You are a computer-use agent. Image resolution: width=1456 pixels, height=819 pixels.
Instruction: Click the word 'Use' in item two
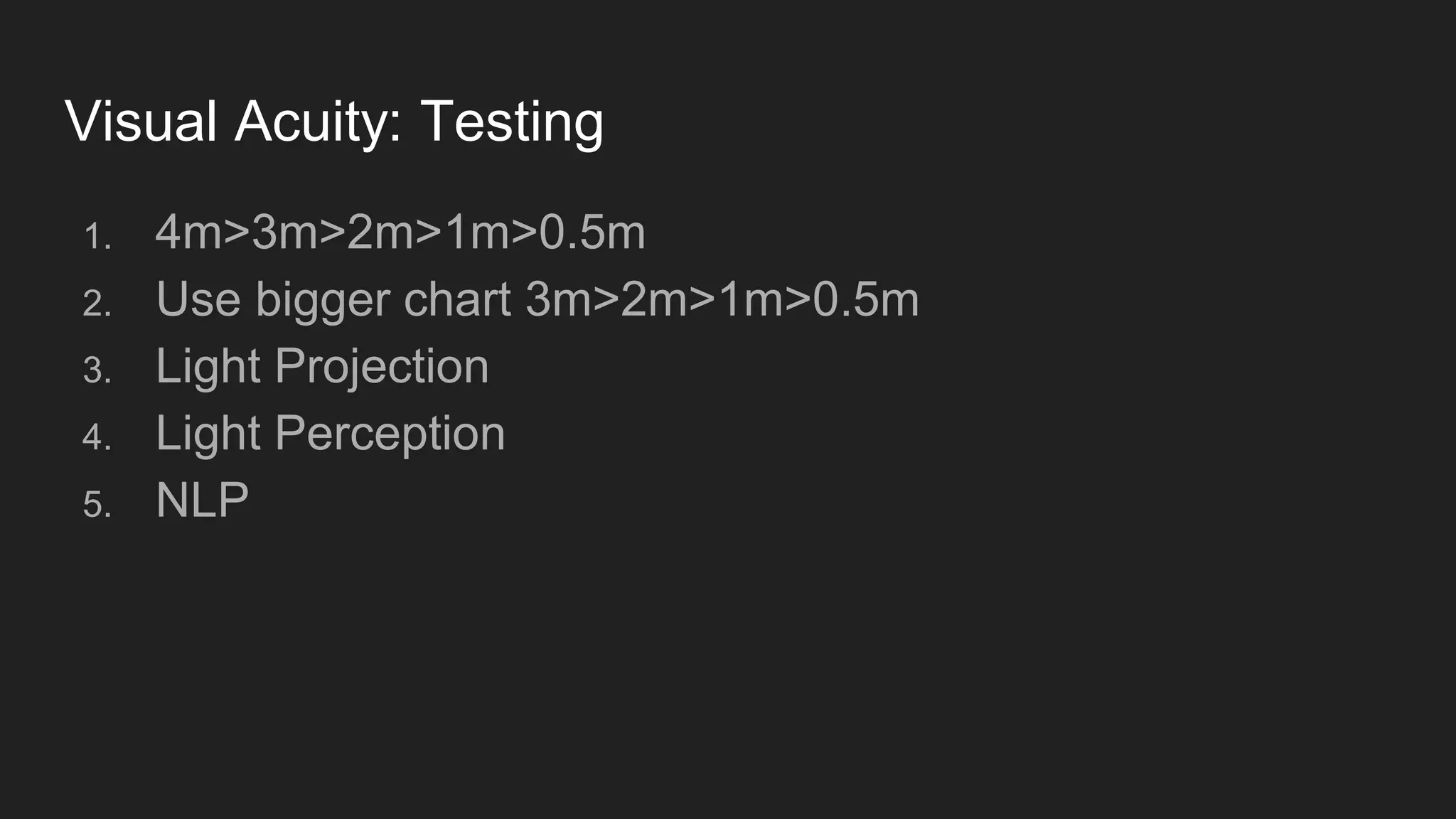point(198,299)
